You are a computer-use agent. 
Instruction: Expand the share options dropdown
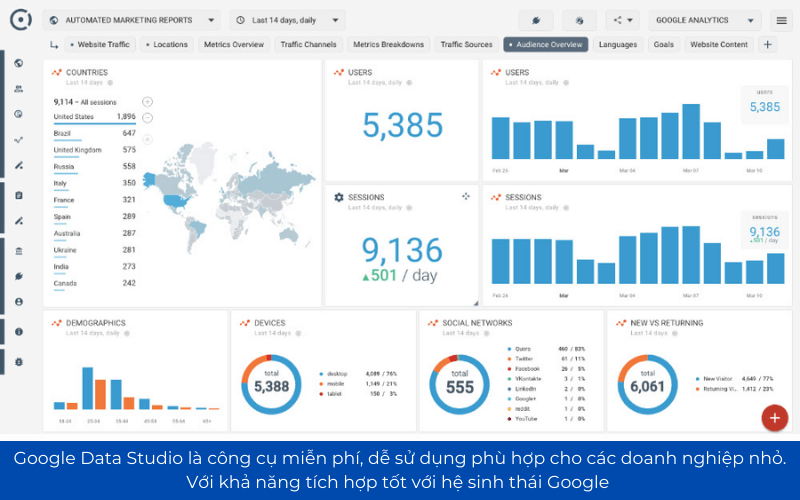(x=622, y=20)
